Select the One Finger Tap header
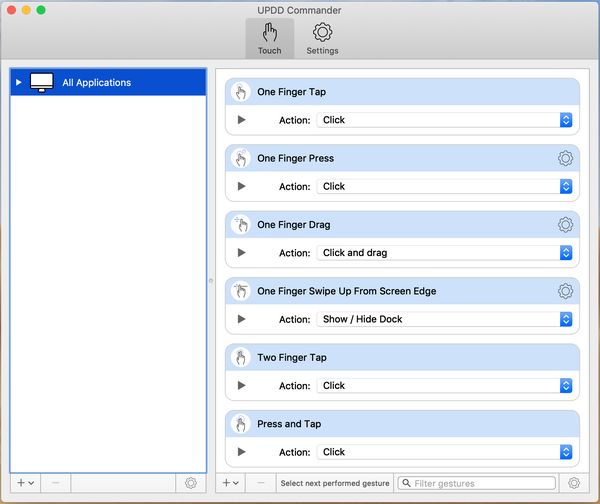Viewport: 600px width, 504px height. (402, 92)
